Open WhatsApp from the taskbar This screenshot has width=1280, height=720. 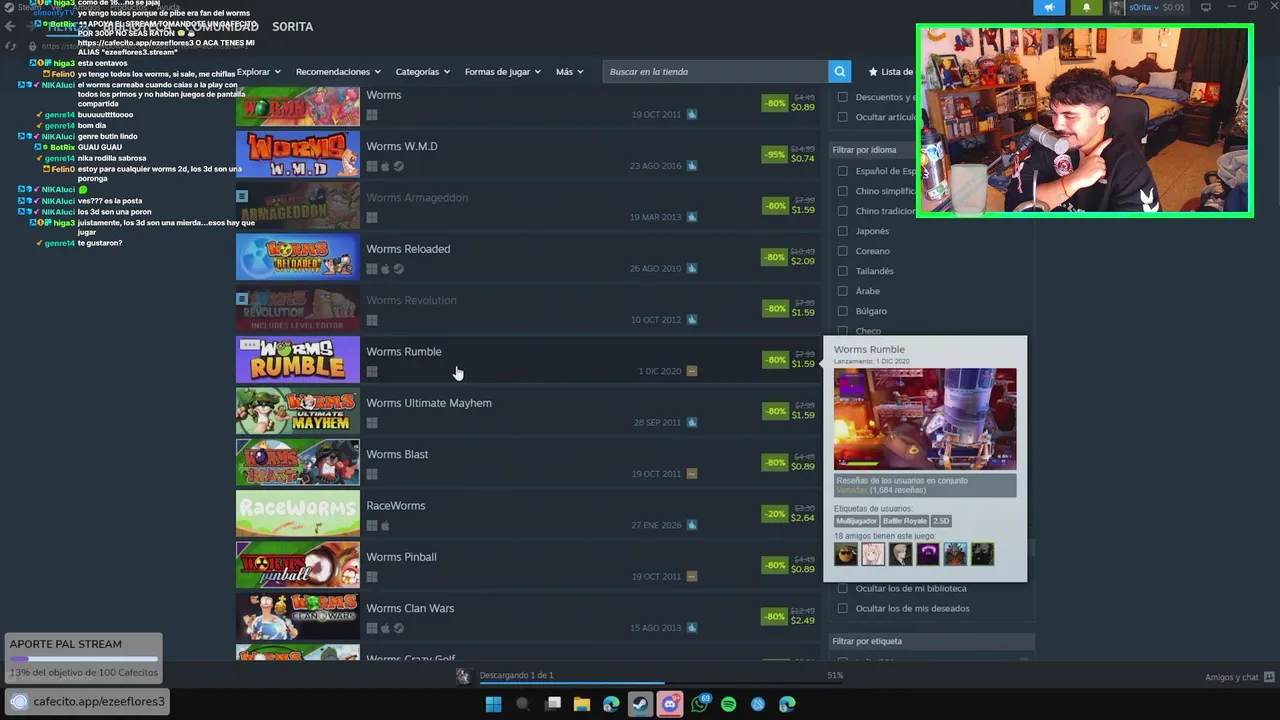pyautogui.click(x=699, y=704)
